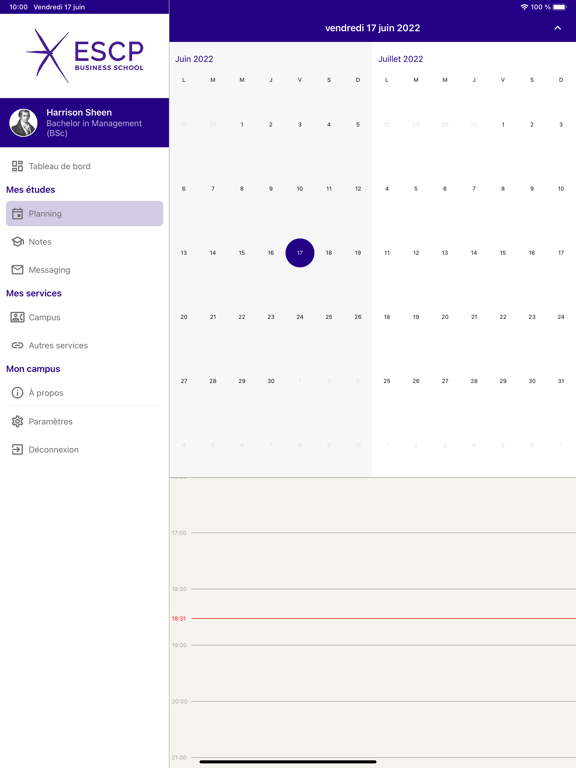Open Tableau de bord menu item
Screen dimensions: 576x768
(84, 166)
